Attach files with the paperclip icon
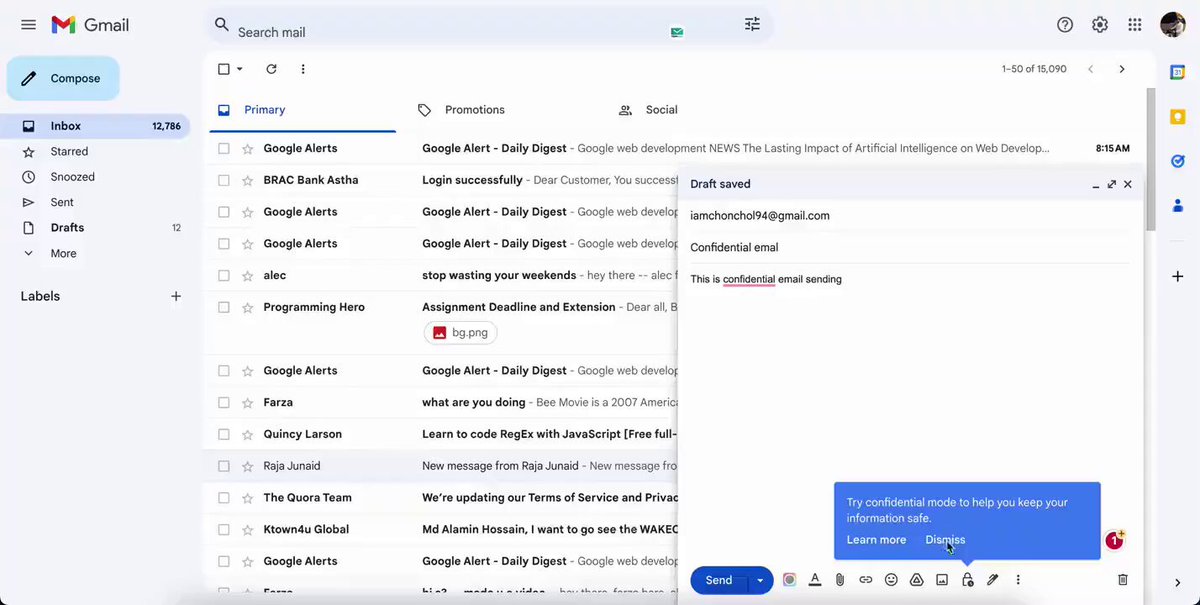The height and width of the screenshot is (605, 1200). (840, 580)
